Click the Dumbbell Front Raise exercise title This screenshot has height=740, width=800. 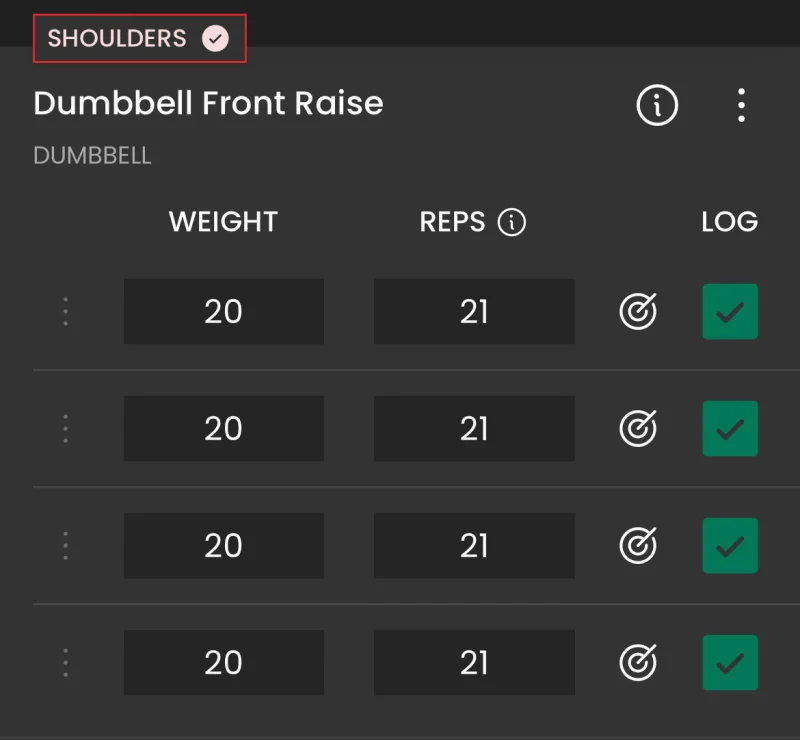tap(208, 103)
